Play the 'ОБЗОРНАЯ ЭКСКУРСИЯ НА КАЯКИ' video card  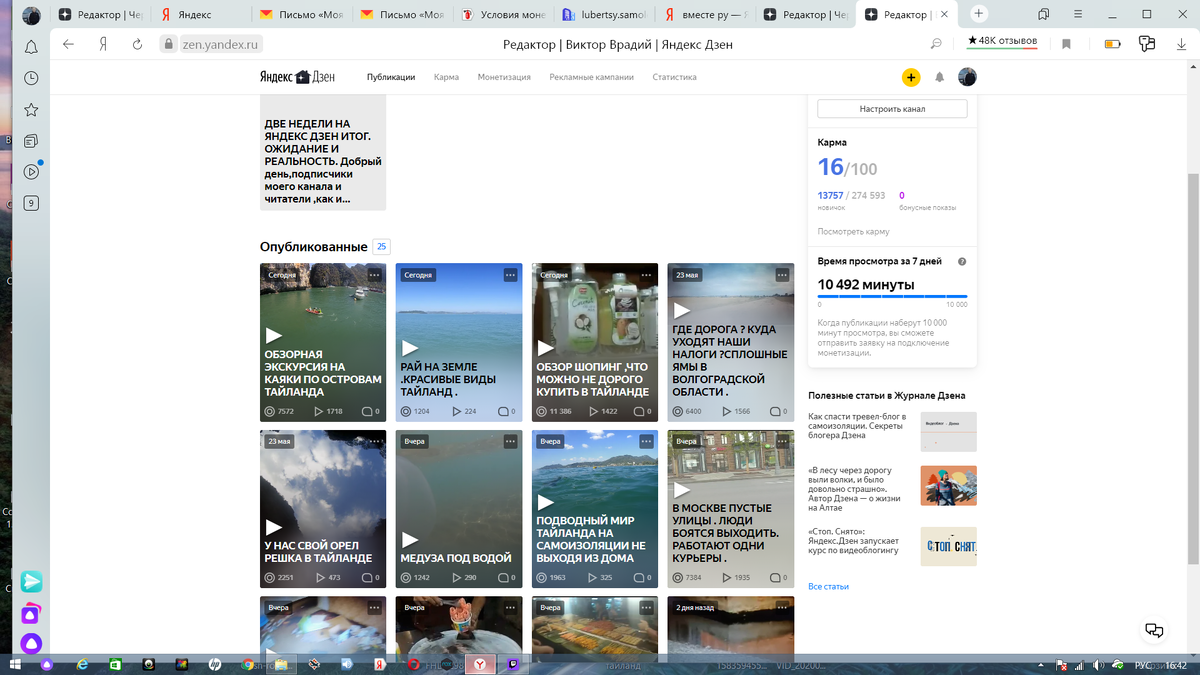(x=273, y=336)
